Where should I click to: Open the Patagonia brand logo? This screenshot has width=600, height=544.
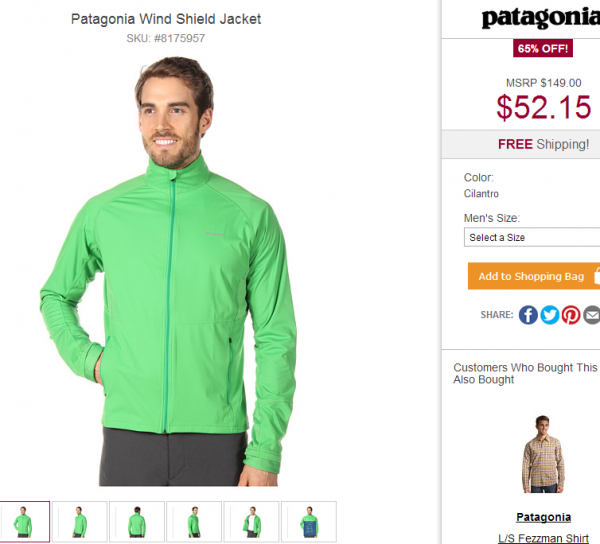[541, 18]
